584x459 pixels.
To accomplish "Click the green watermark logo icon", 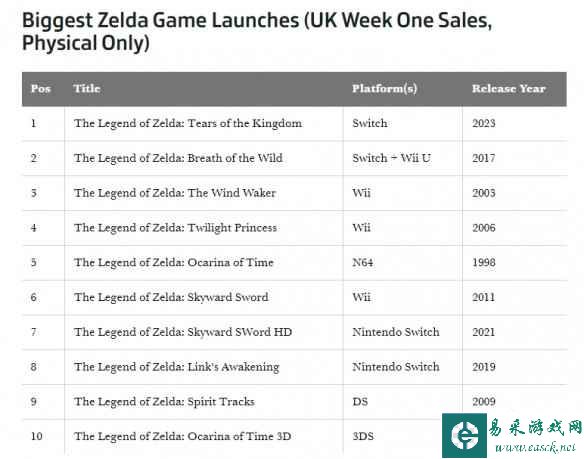I will click(x=464, y=435).
